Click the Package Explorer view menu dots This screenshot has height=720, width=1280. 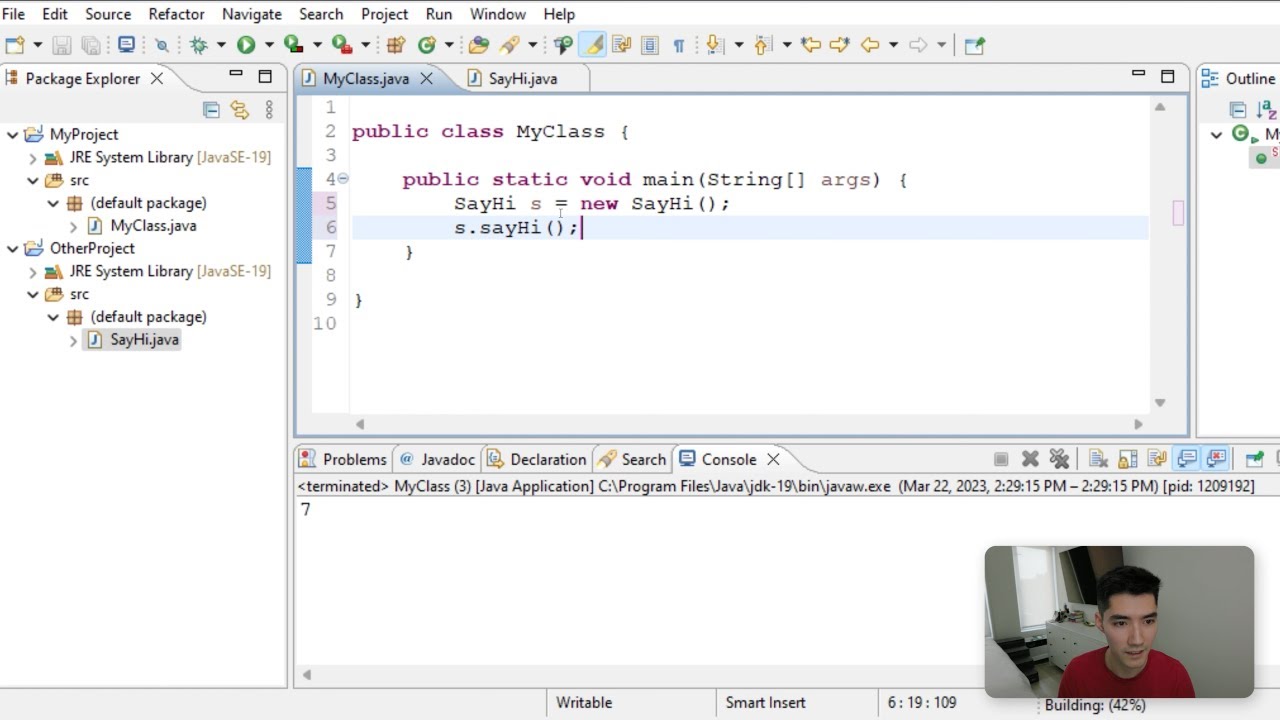(269, 110)
